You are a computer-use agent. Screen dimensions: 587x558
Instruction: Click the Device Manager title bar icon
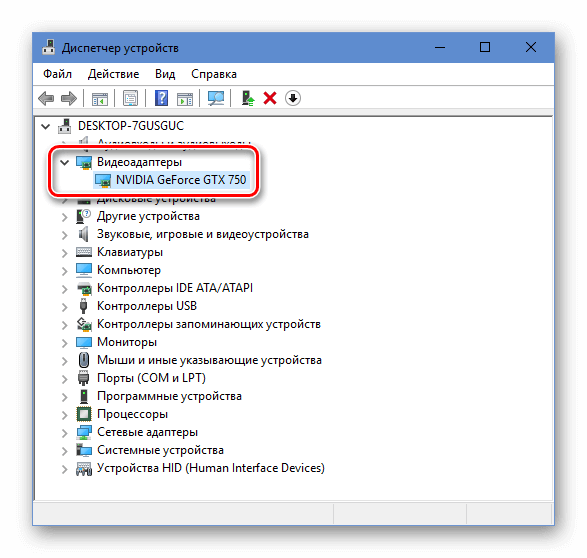tap(48, 48)
